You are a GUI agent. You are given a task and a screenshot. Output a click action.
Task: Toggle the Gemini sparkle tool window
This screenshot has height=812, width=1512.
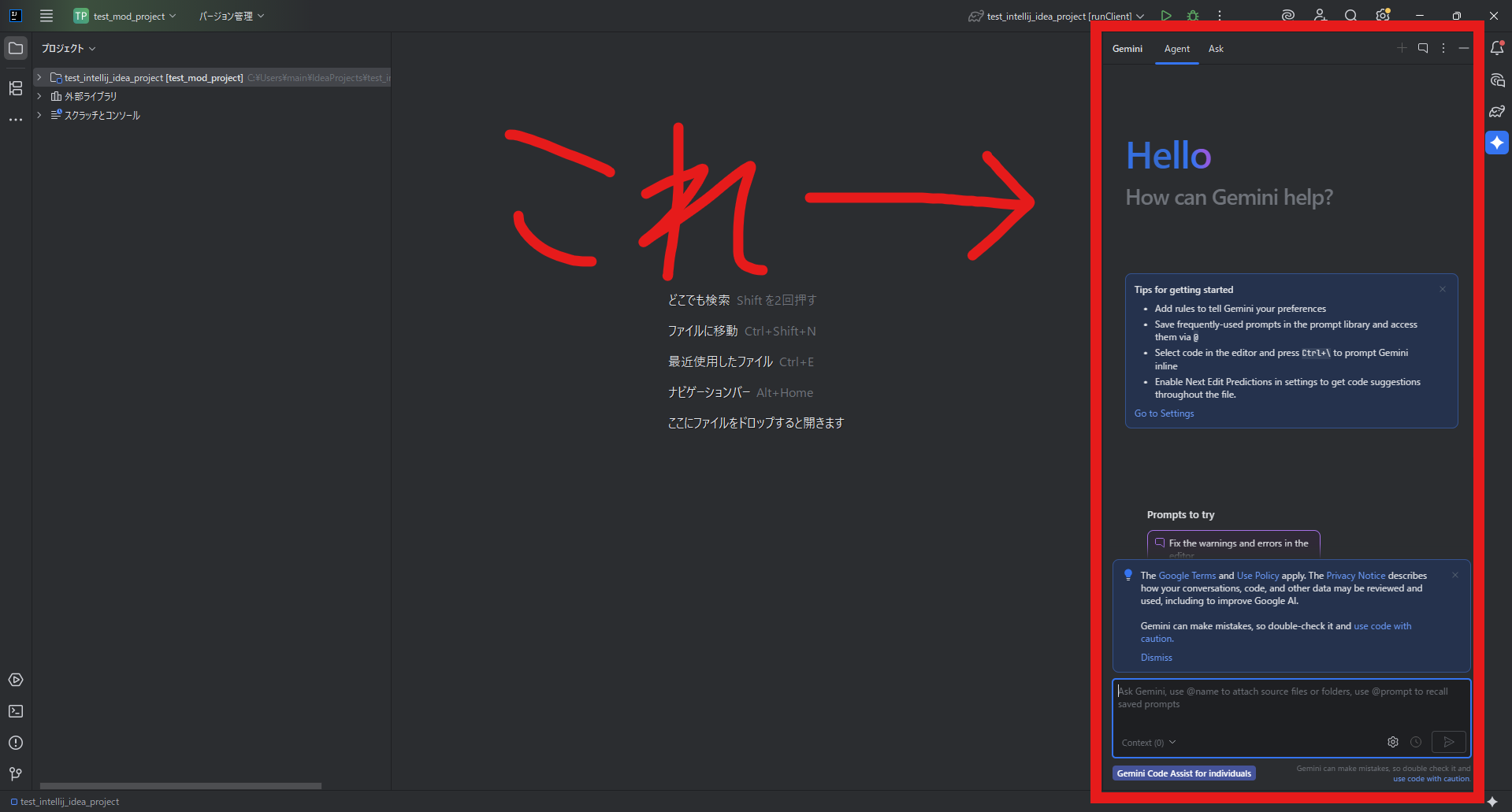coord(1497,143)
